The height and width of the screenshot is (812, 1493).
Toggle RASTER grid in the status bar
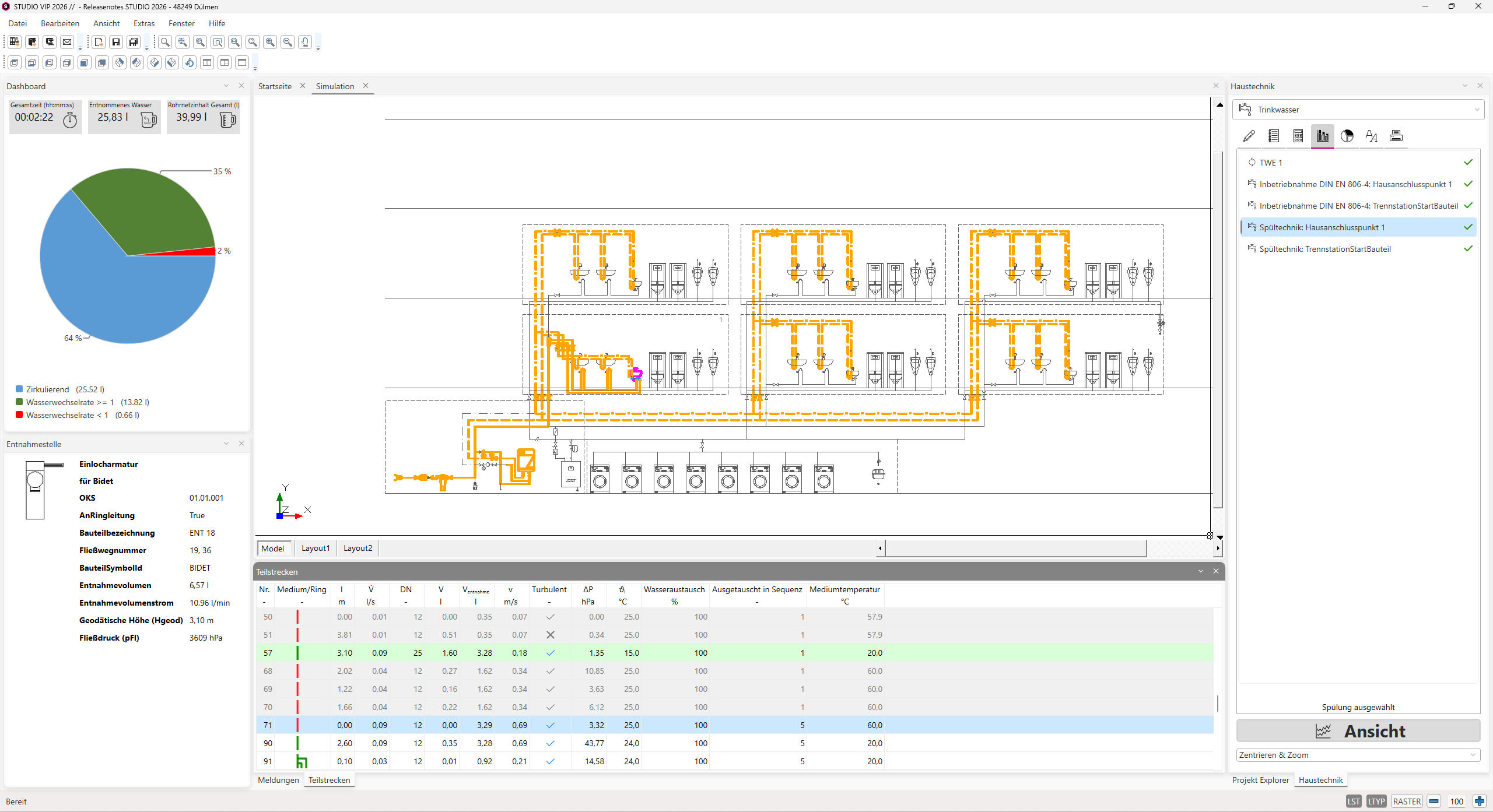1407,801
